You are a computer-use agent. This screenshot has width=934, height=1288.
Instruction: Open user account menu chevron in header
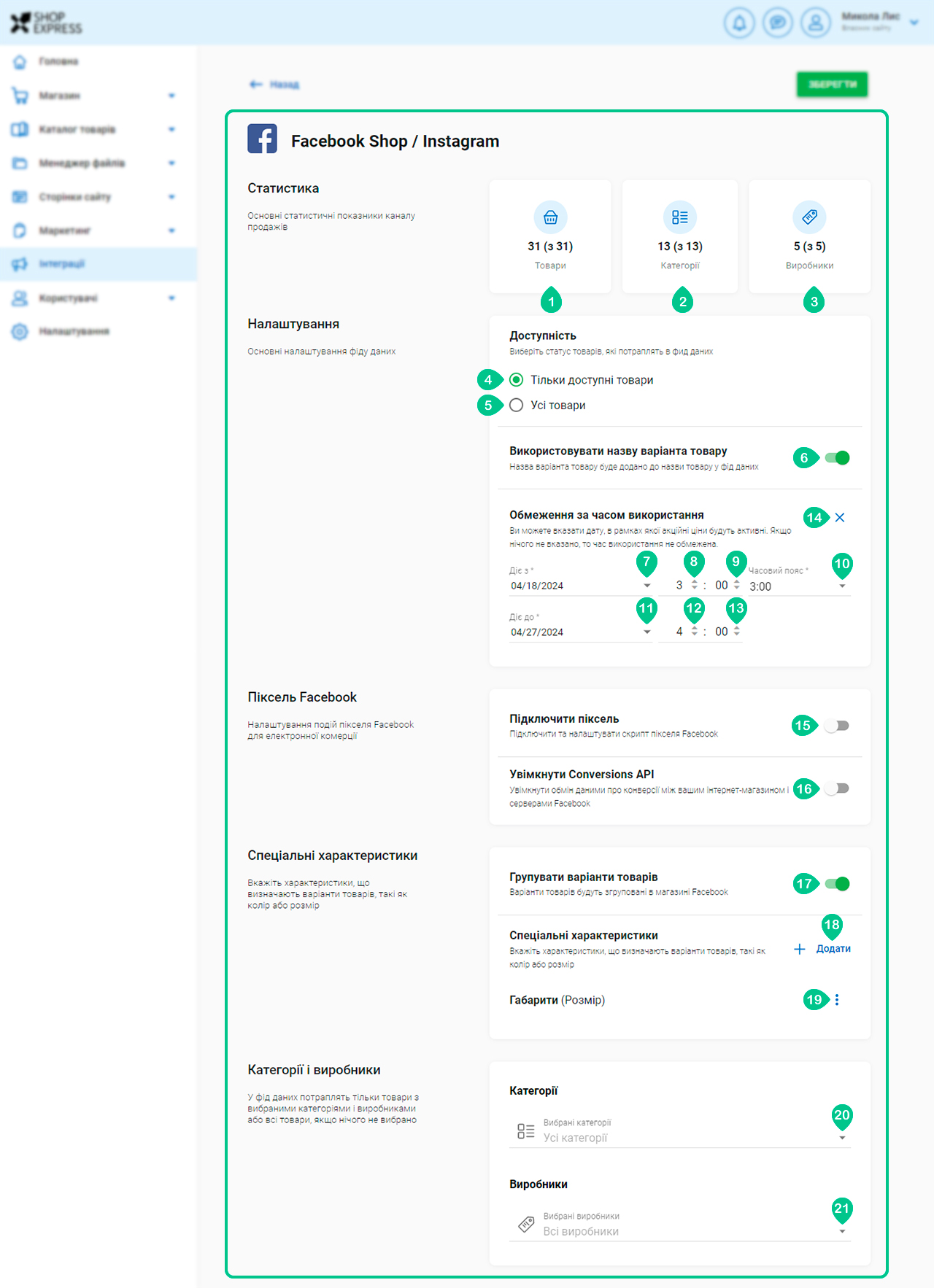click(914, 23)
